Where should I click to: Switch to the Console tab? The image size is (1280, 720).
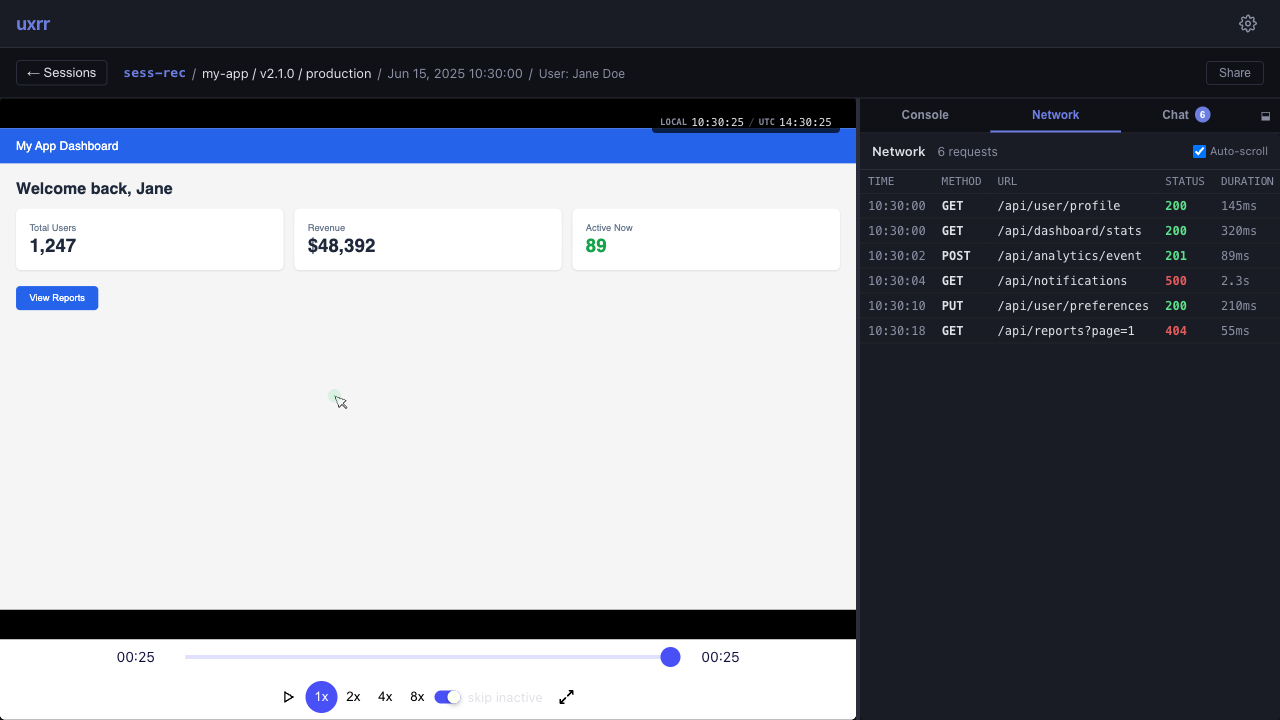[x=925, y=115]
